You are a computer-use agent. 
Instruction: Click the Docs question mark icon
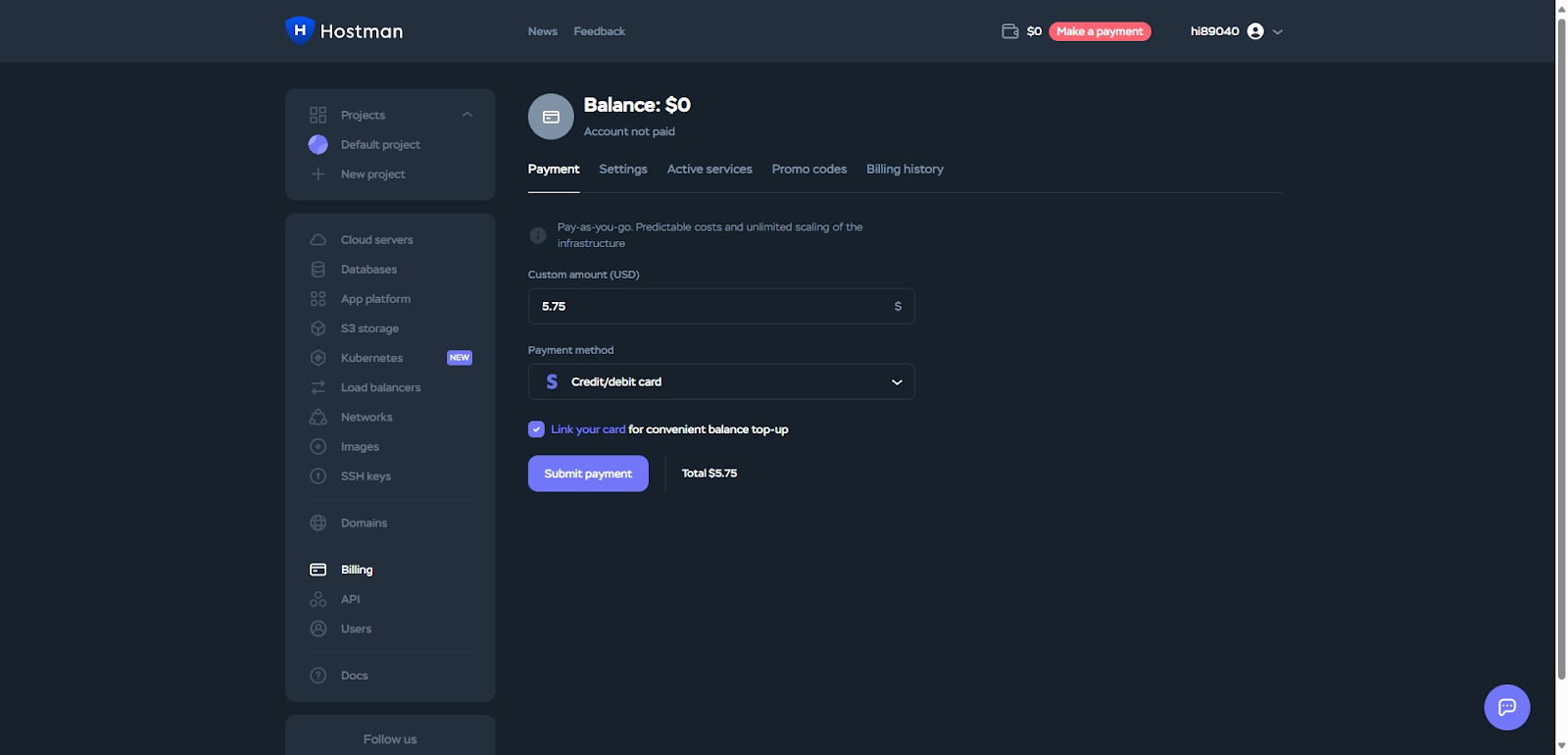click(x=318, y=676)
